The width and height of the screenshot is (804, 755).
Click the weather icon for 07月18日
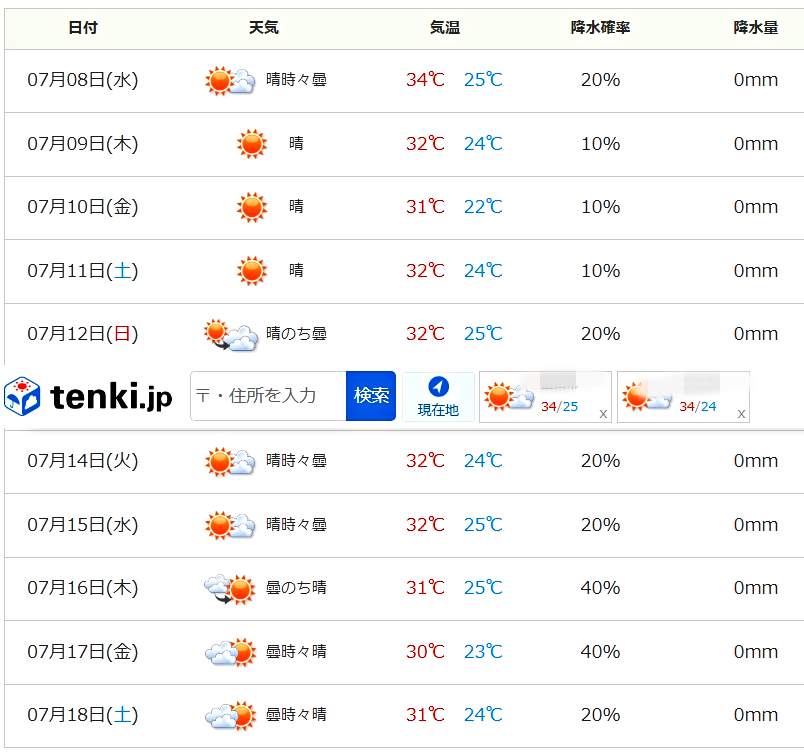coord(230,716)
